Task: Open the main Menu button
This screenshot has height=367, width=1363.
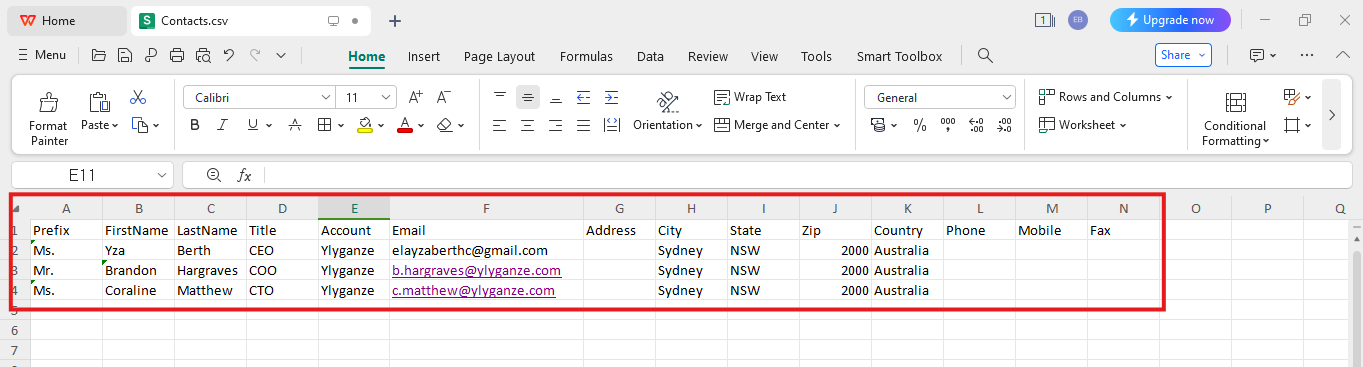Action: coord(42,55)
